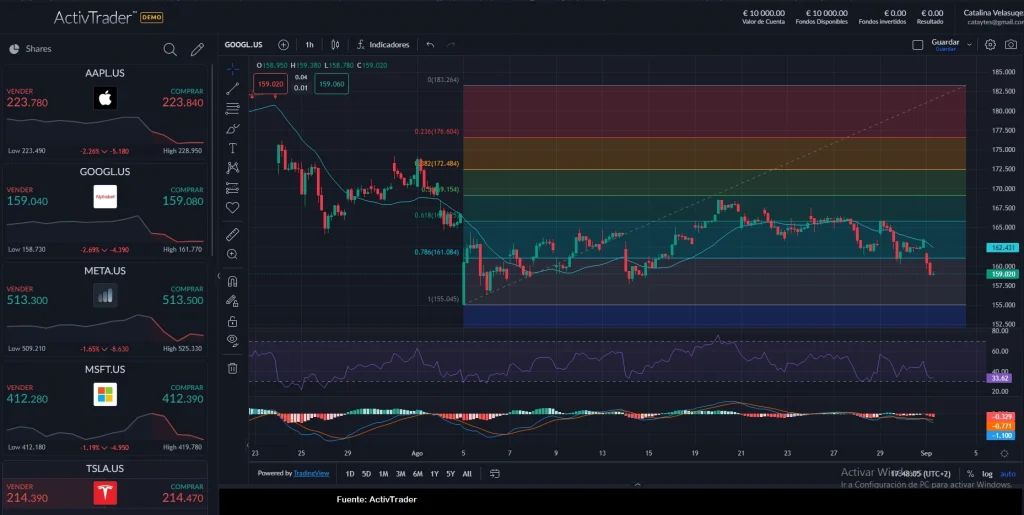
Task: Select the 6M time range
Action: [417, 474]
